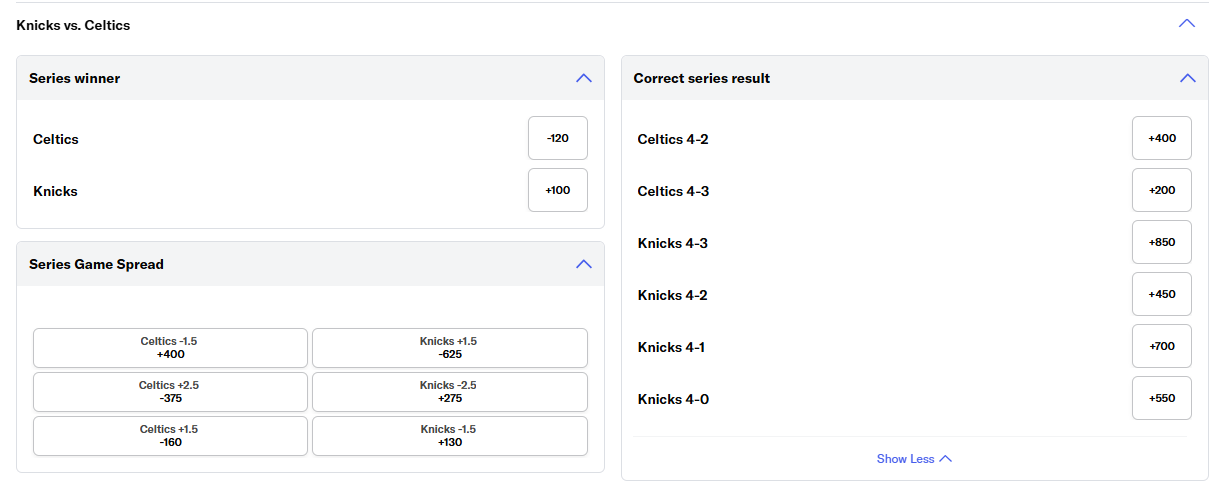The height and width of the screenshot is (495, 1222).
Task: Select Knicks series winner odds +100
Action: click(x=558, y=190)
